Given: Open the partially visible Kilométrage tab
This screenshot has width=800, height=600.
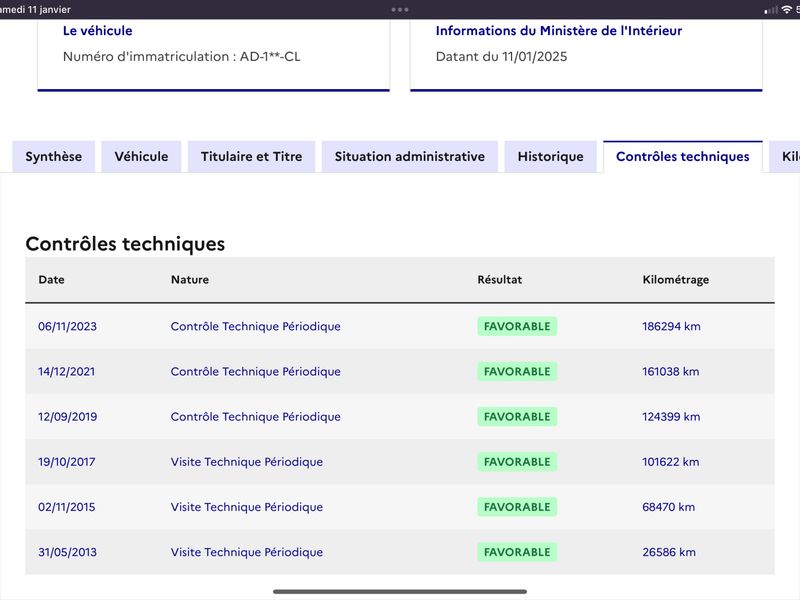Looking at the screenshot, I should pos(786,157).
